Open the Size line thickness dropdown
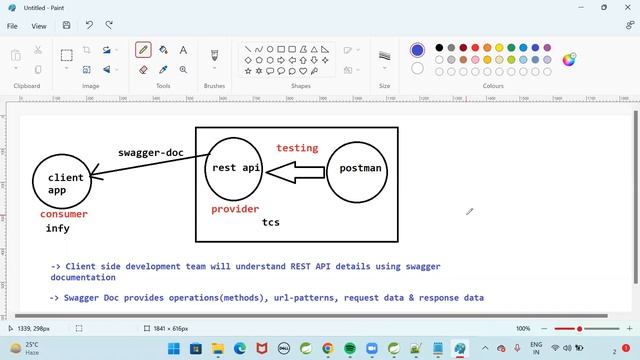Image resolution: width=640 pixels, height=360 pixels. 384,69
